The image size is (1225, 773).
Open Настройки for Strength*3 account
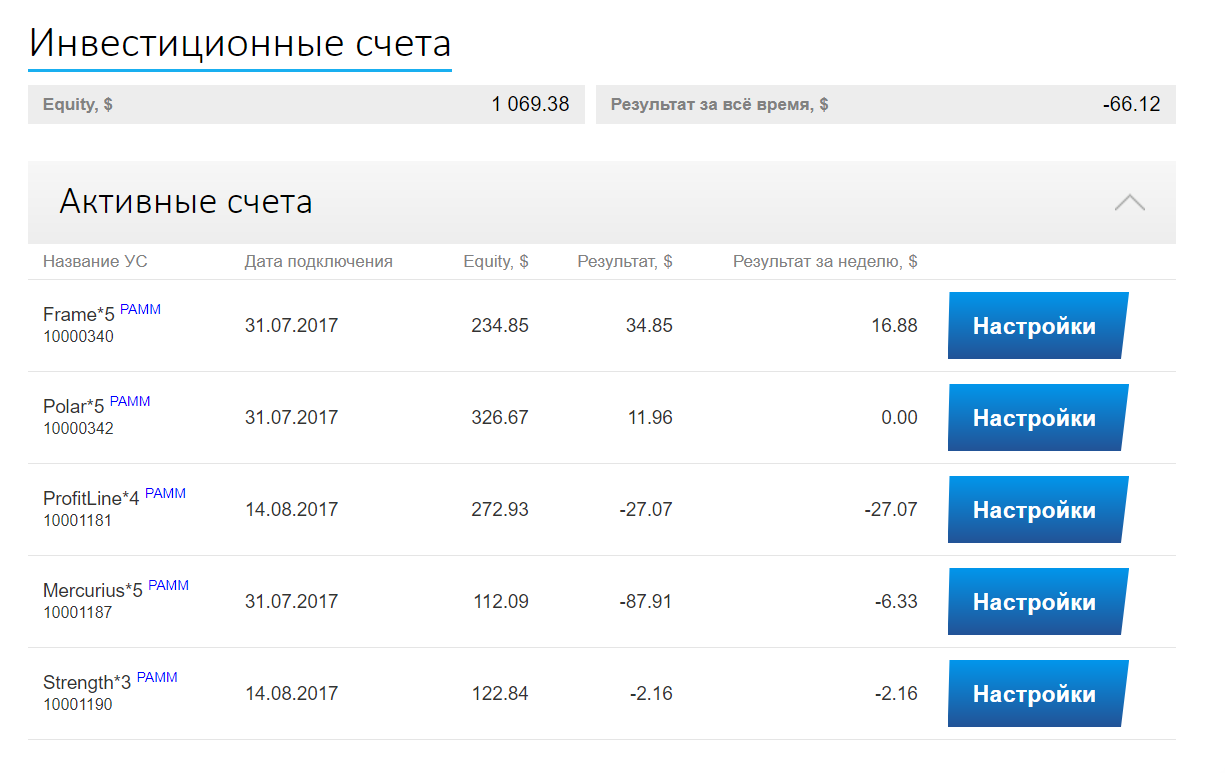[x=1035, y=694]
